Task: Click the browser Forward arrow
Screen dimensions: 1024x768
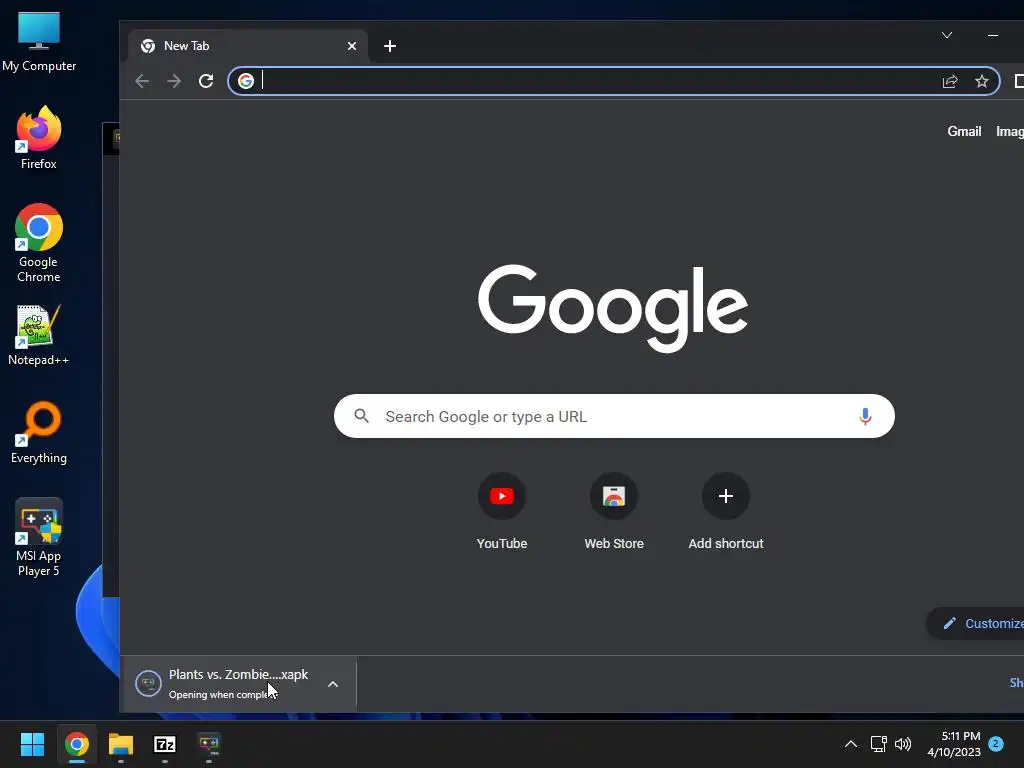Action: point(174,81)
